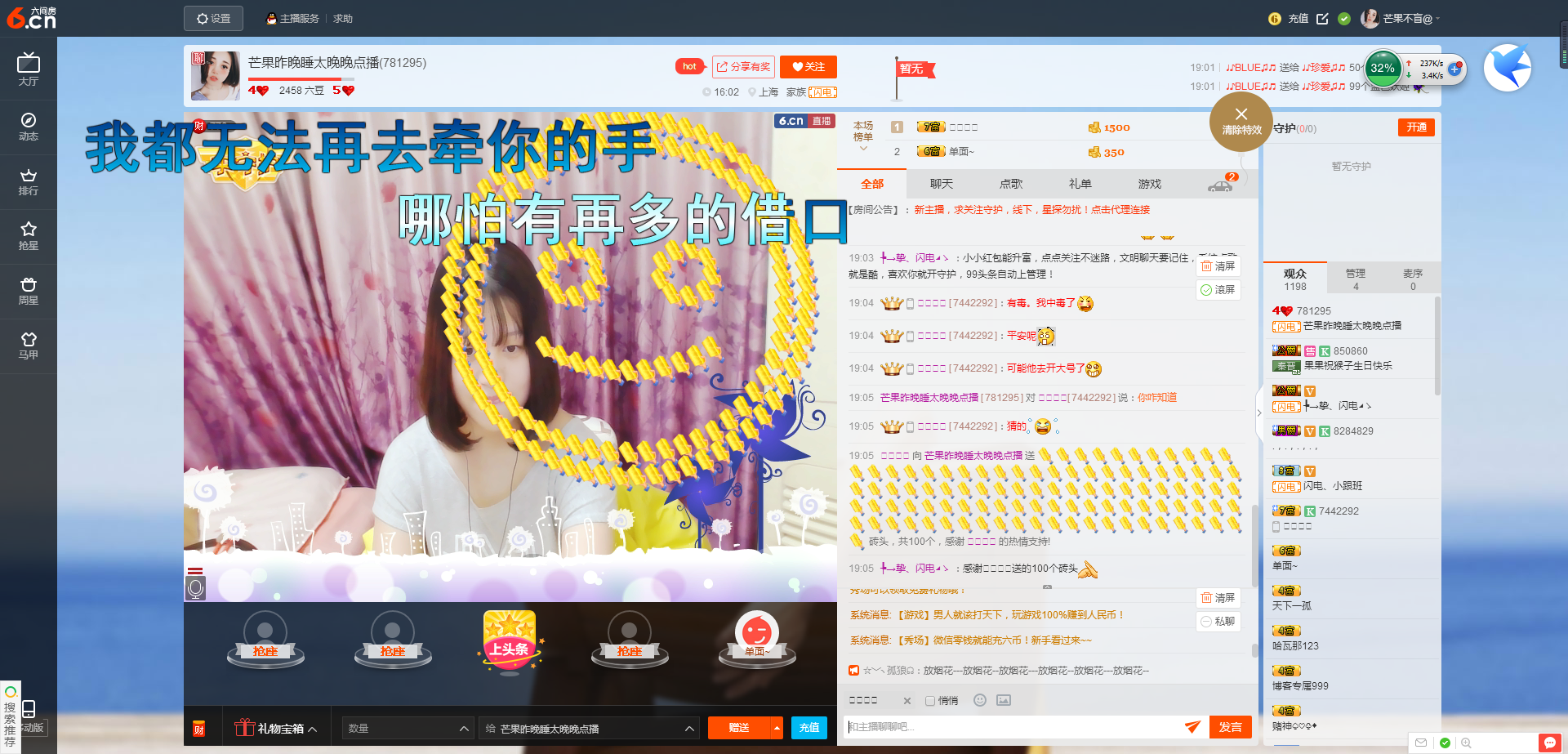
Task: Remove the selected chat target with X
Action: point(906,701)
